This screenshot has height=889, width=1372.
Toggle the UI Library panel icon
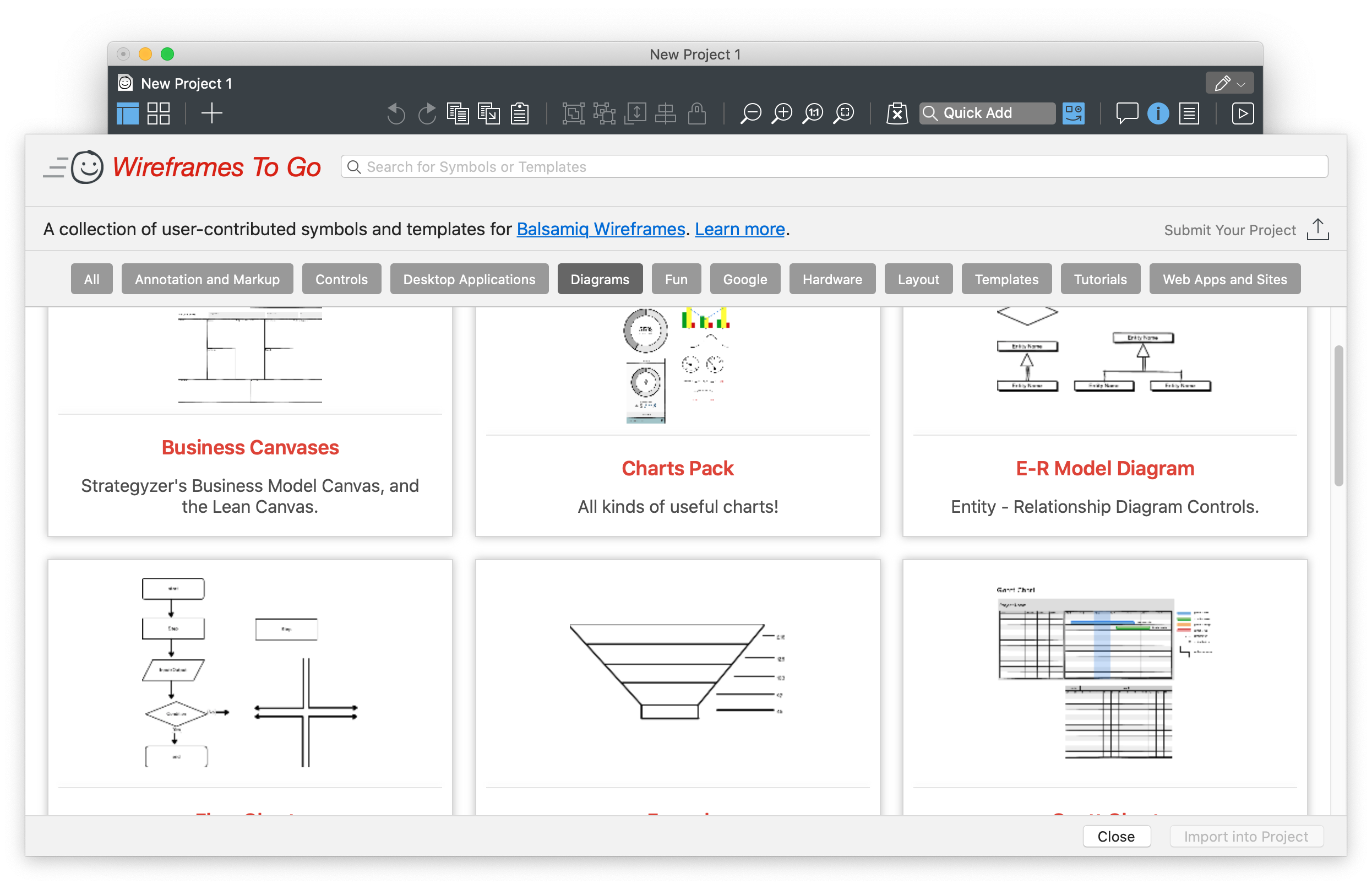click(x=1074, y=113)
